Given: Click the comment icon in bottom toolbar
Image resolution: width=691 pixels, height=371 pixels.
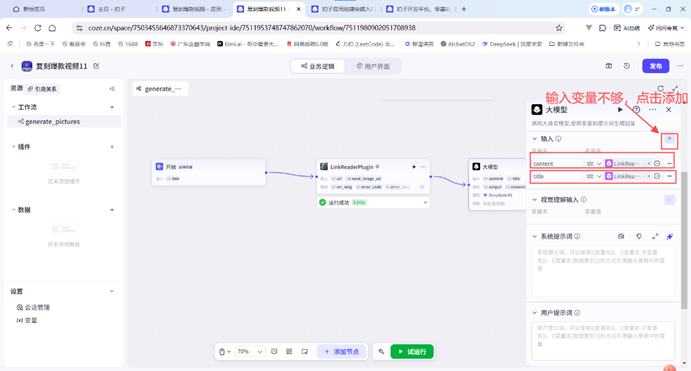Looking at the screenshot, I should 274,352.
